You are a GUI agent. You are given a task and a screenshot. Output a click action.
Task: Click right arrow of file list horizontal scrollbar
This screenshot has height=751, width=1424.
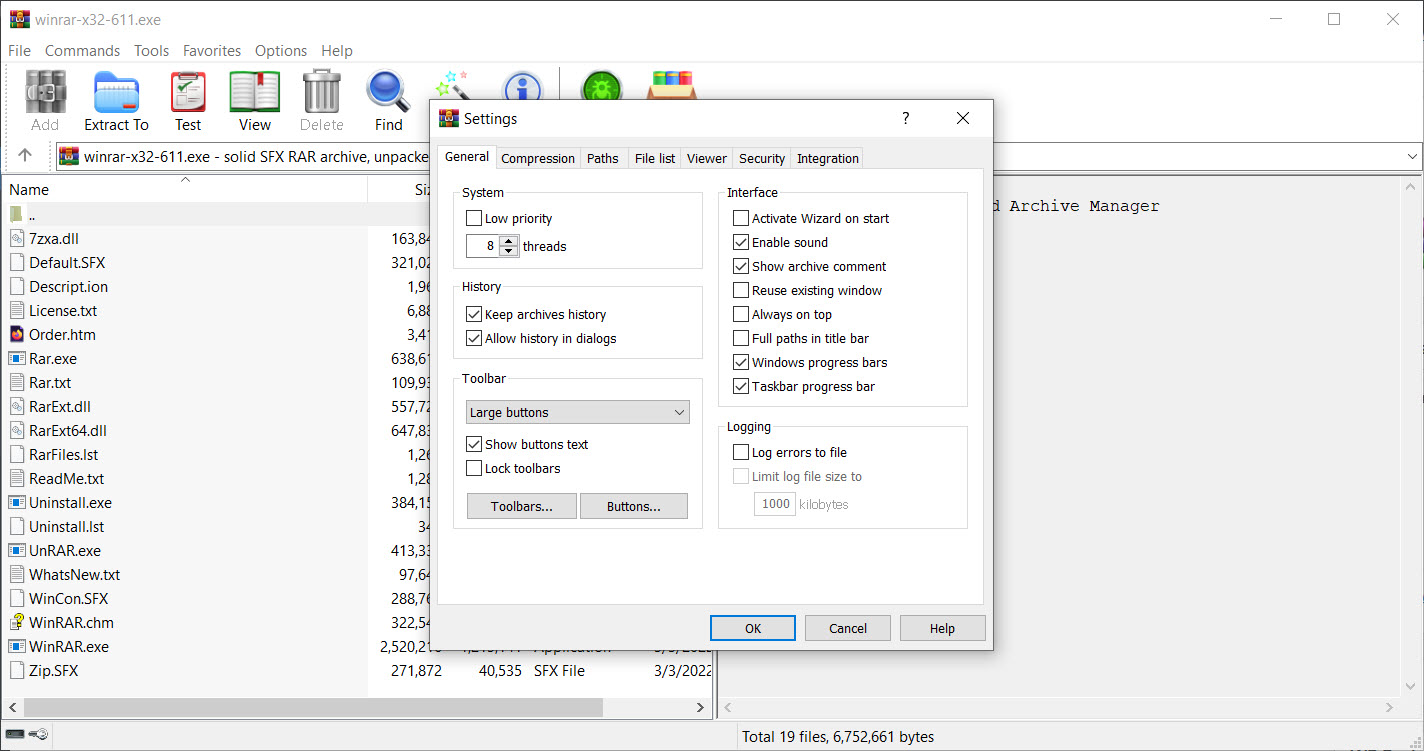(700, 707)
